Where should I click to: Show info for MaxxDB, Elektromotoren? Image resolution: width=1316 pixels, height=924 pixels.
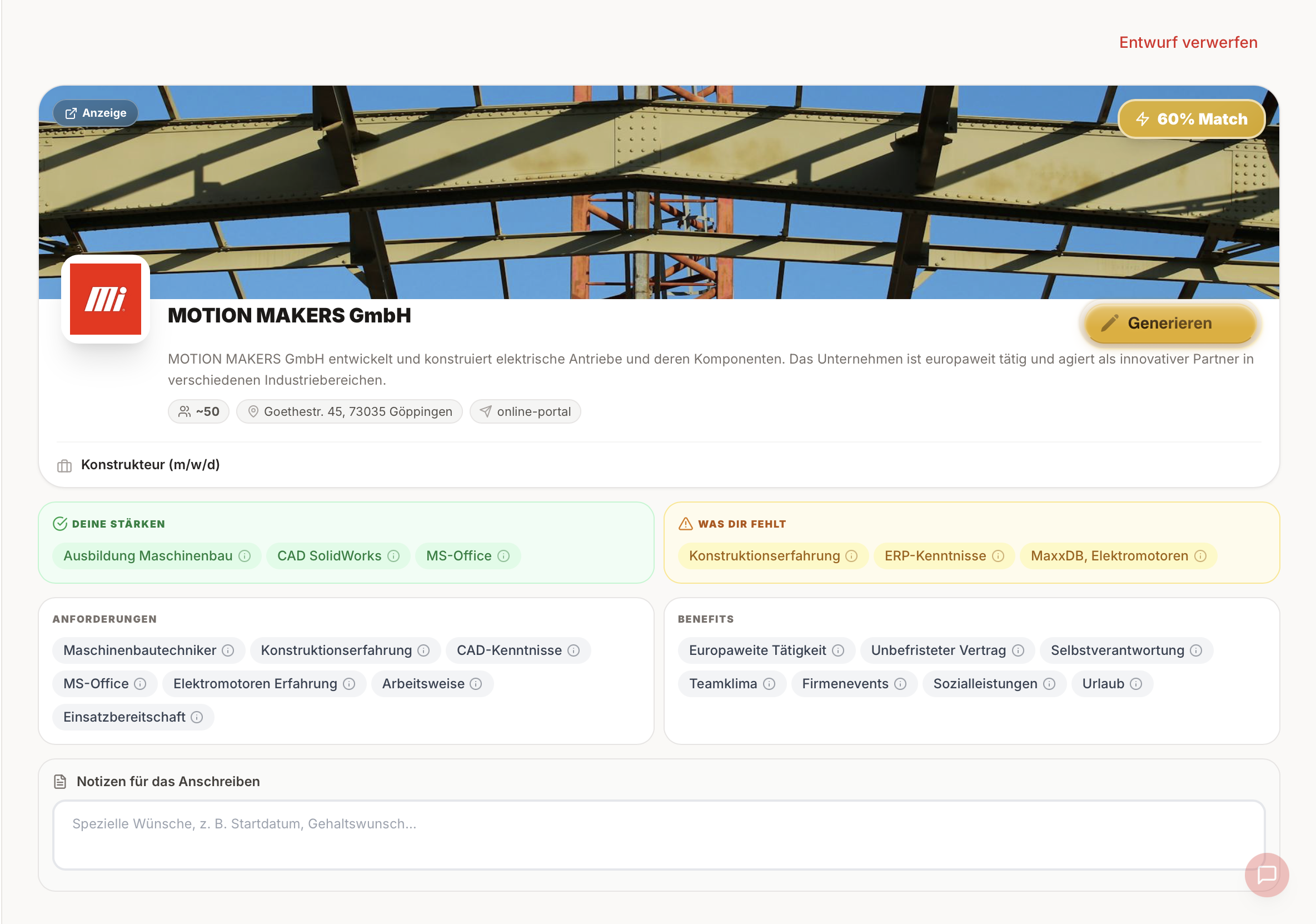[x=1200, y=556]
